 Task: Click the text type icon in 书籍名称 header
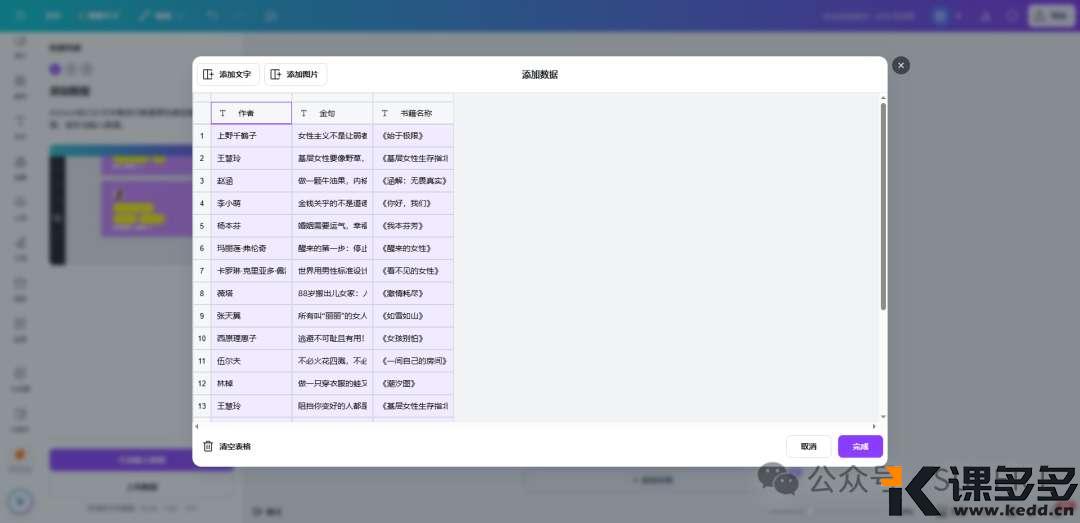384,113
